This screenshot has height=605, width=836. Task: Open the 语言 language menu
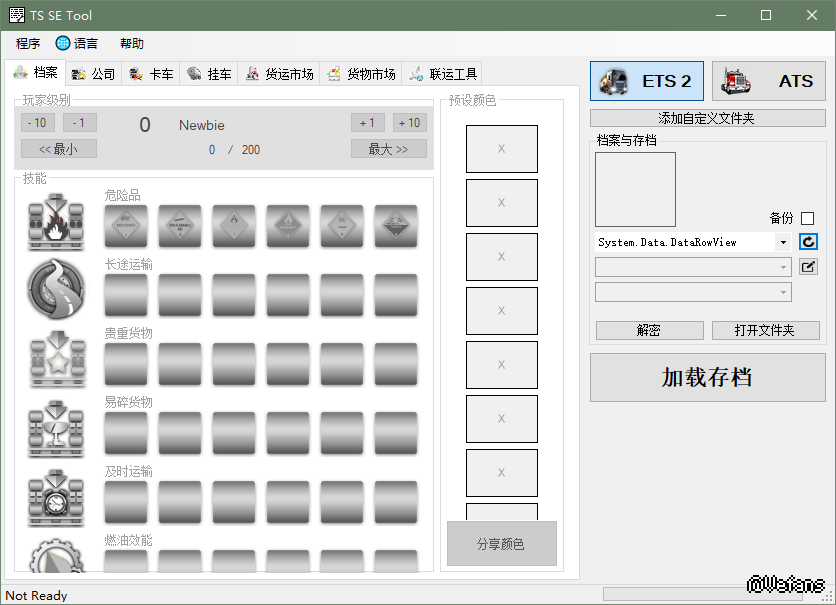[x=77, y=43]
